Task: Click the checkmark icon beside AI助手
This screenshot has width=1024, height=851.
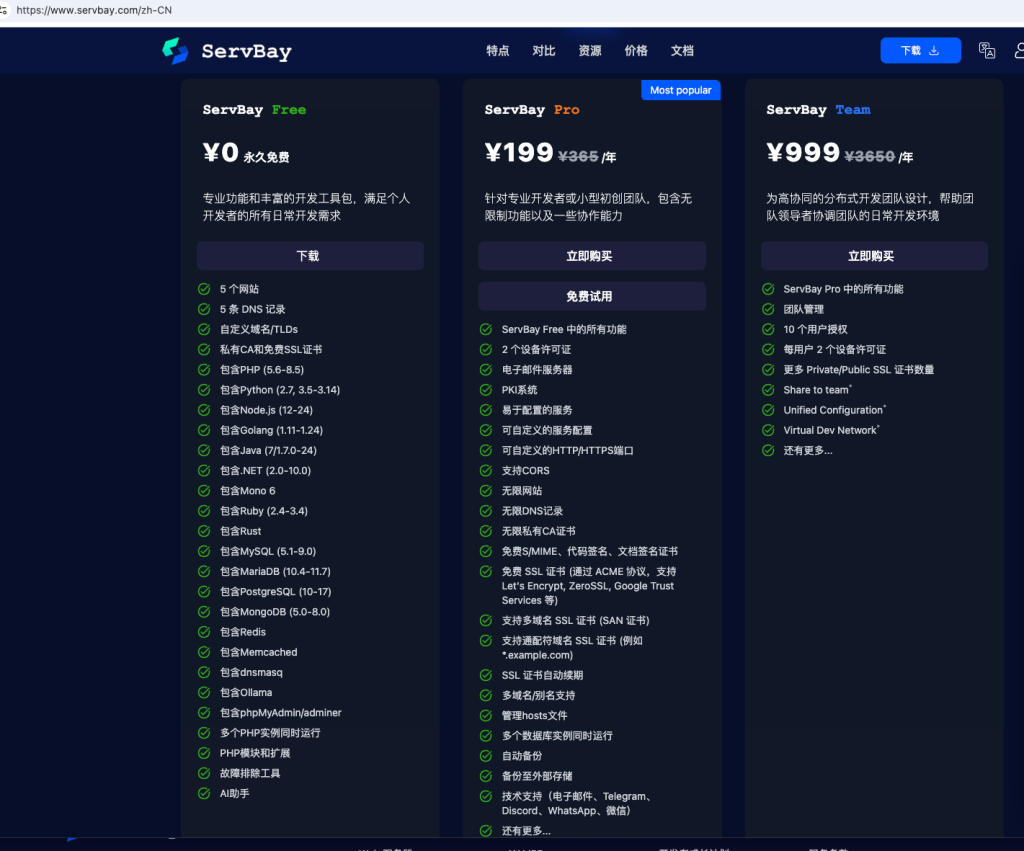Action: [204, 793]
